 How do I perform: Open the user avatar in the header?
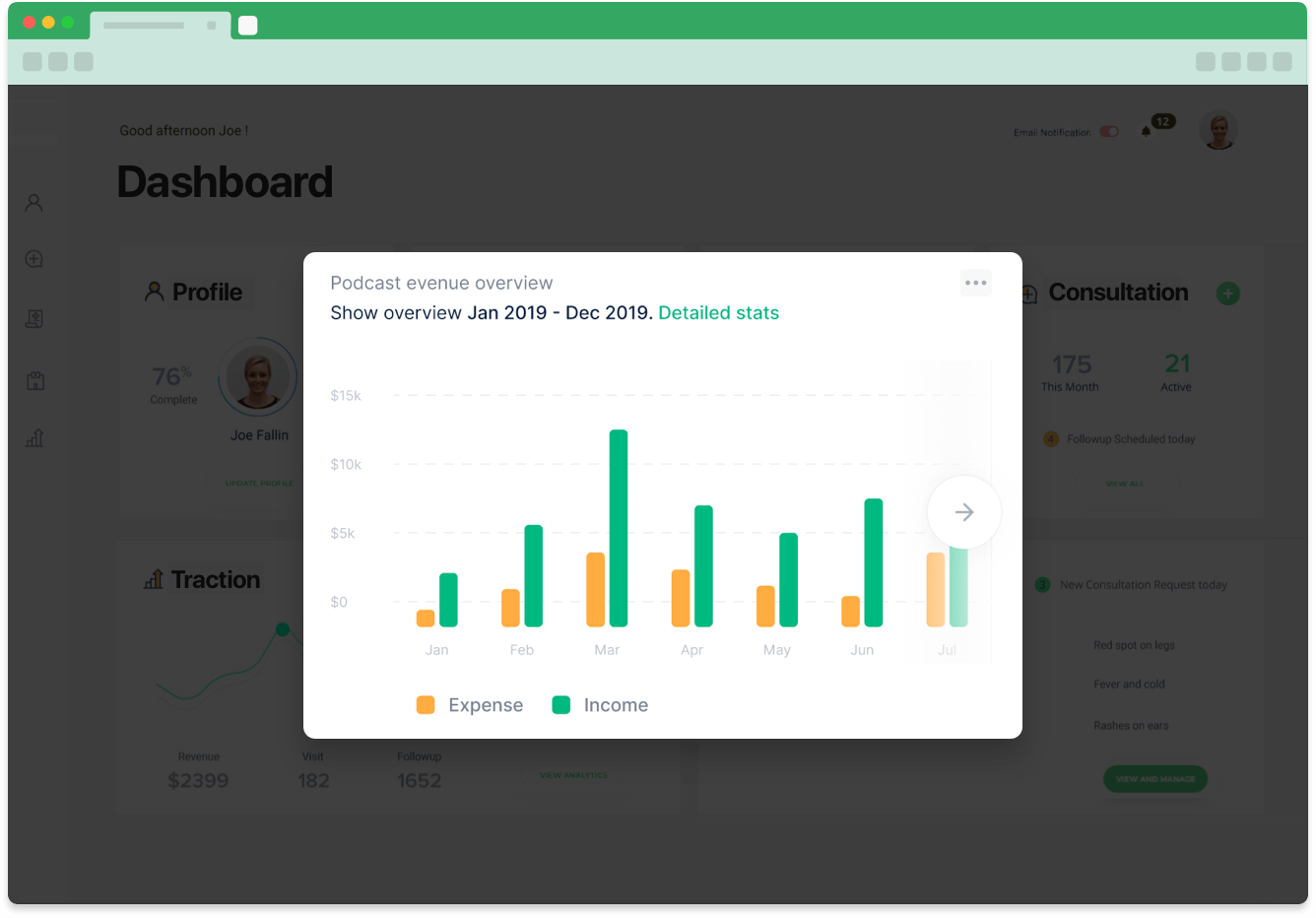(1218, 130)
